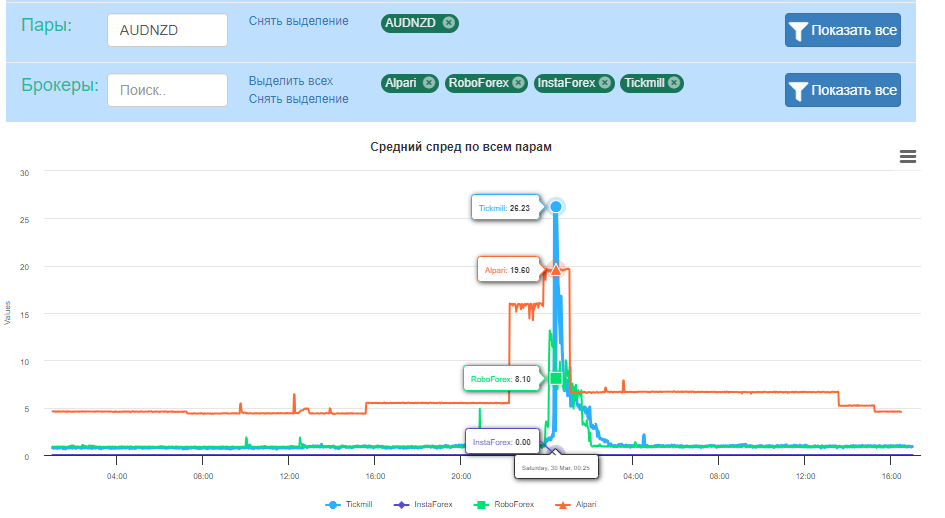
Task: Click the RoboForex: 8.10 tooltip label
Action: (x=501, y=379)
